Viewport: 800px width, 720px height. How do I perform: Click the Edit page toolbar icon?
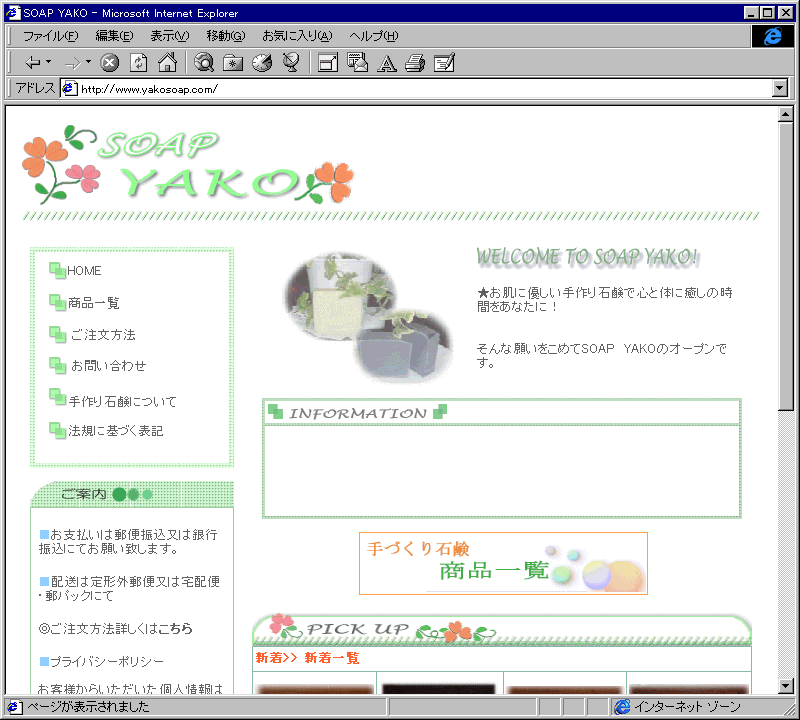(444, 63)
